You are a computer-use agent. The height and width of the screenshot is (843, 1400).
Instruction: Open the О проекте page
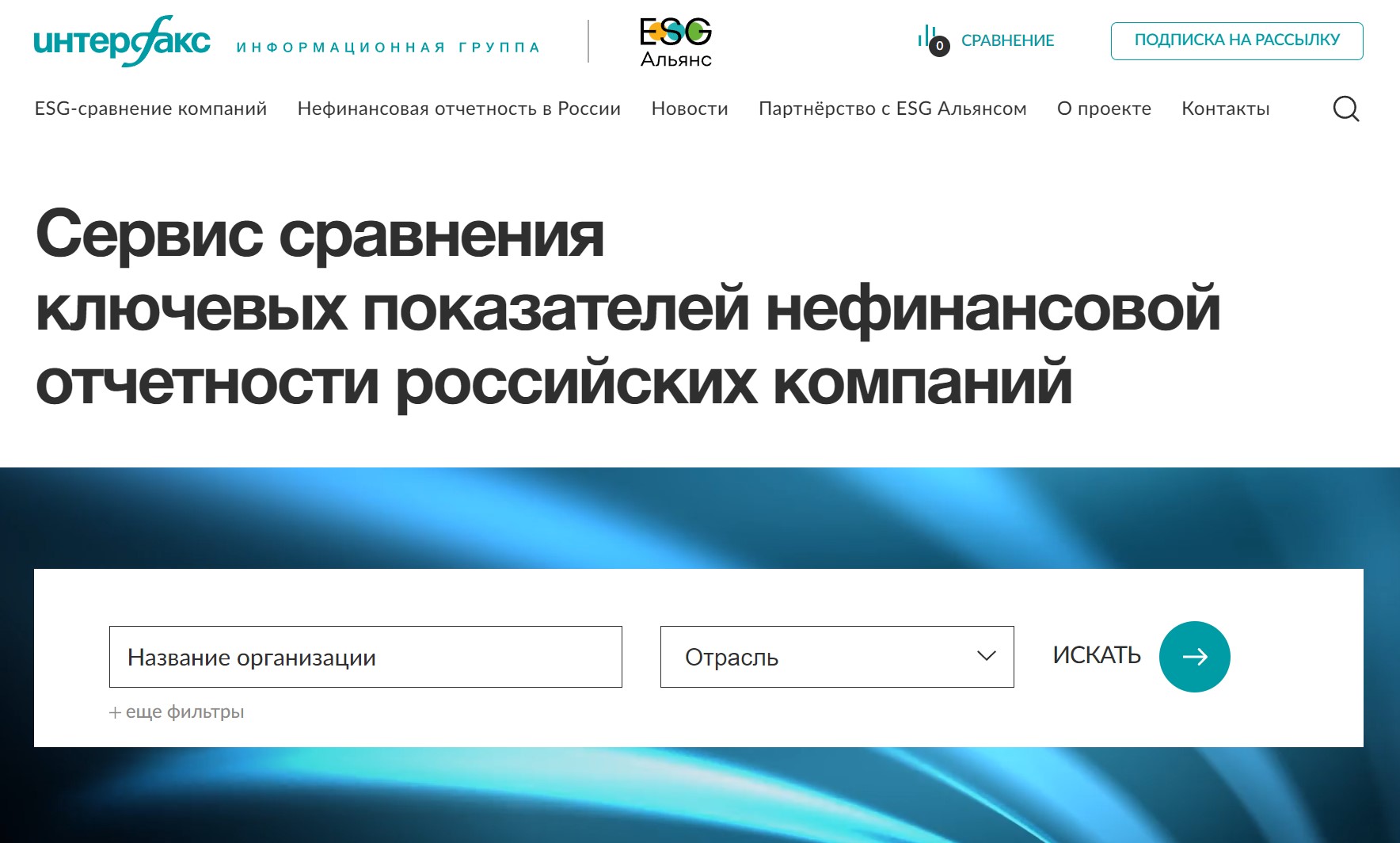pyautogui.click(x=1104, y=109)
